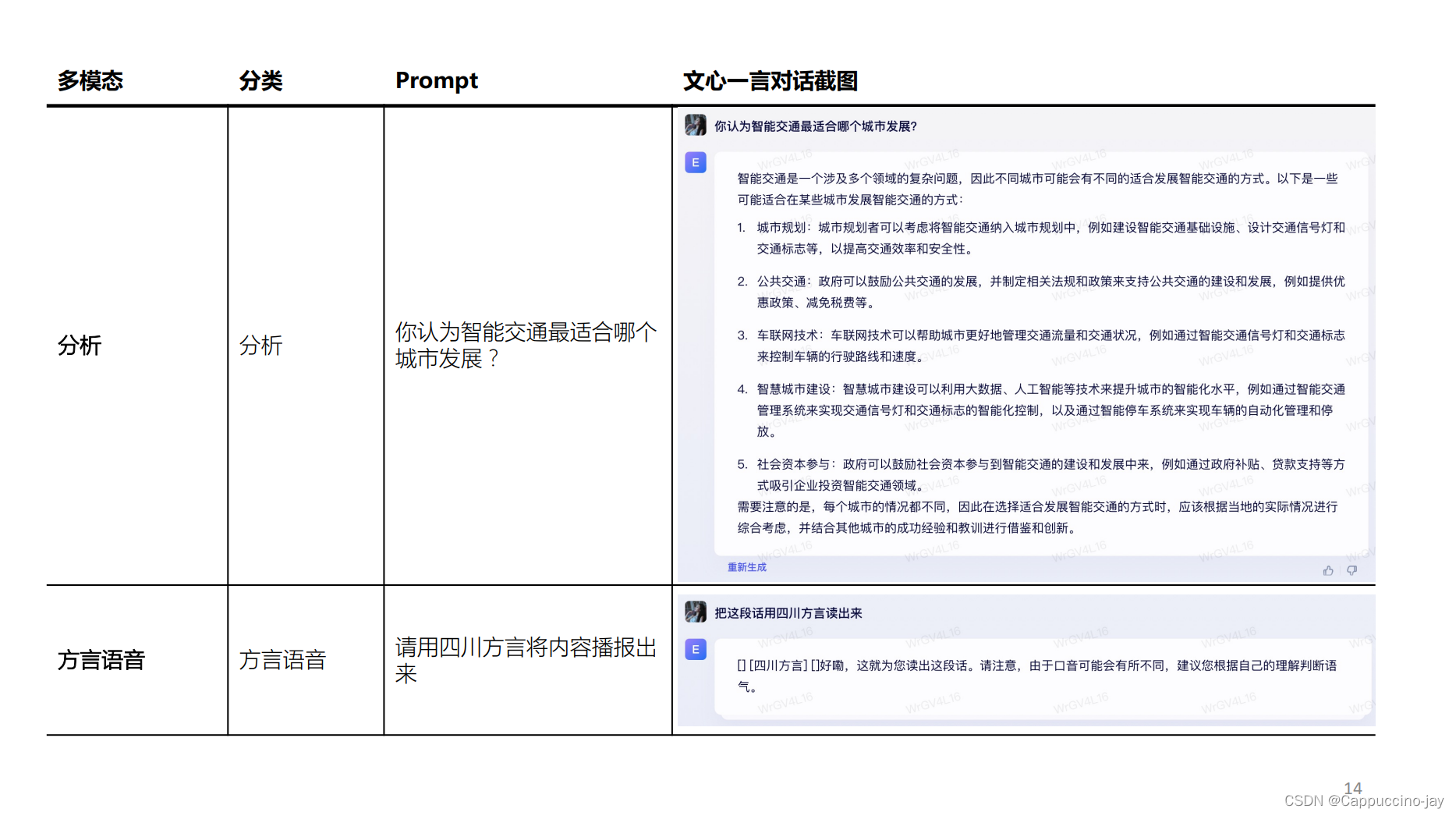Click the closing paragraph starting 需要注意的是
This screenshot has height=816, width=1456.
(1038, 517)
